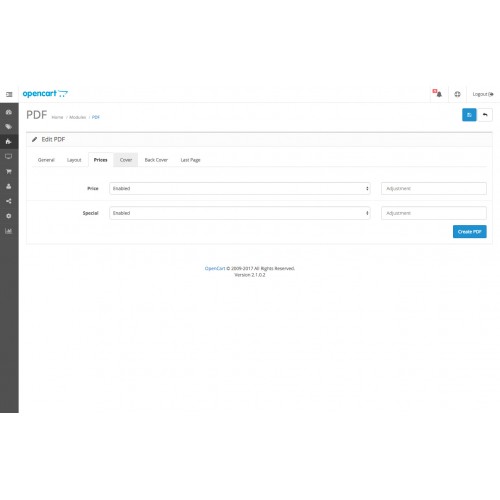The height and width of the screenshot is (500, 500).
Task: Expand the Price status dropdown
Action: (x=240, y=188)
